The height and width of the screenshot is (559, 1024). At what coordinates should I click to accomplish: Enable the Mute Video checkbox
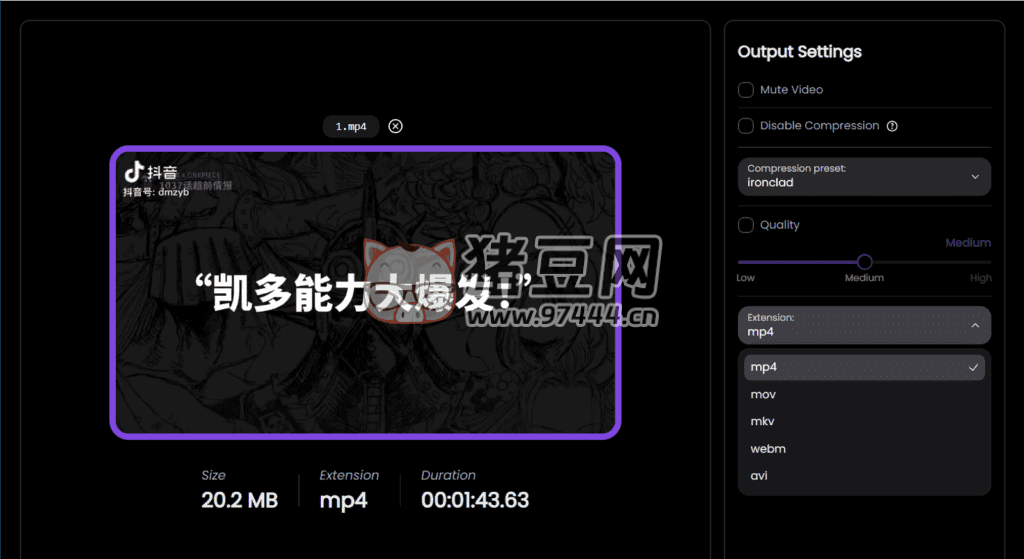click(746, 90)
